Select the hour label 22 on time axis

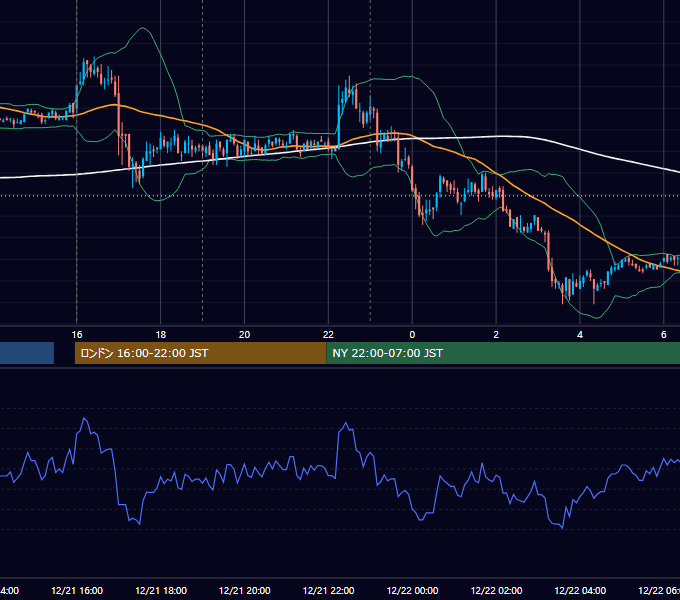[x=328, y=335]
